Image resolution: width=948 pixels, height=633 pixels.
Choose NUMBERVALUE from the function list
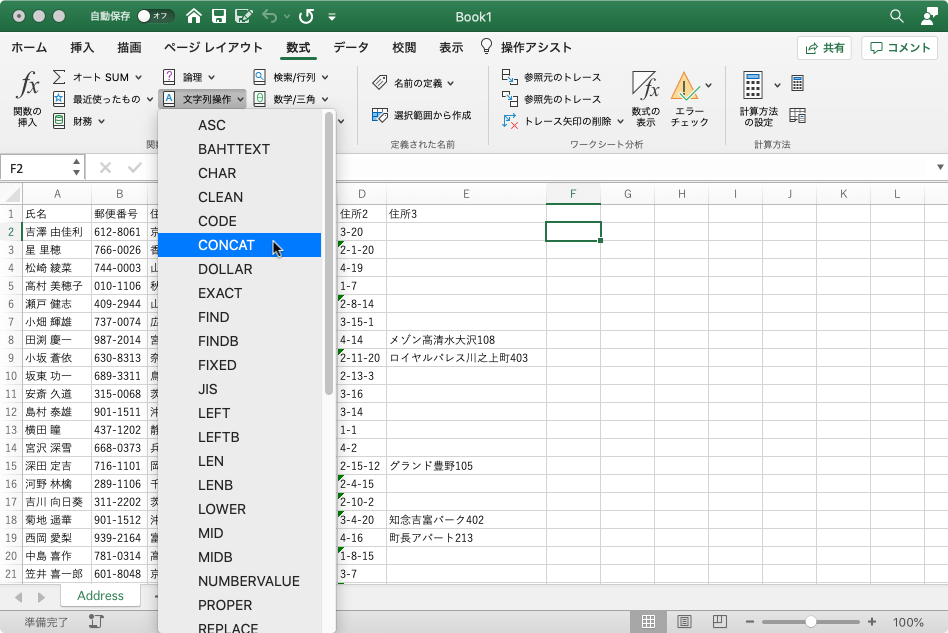coord(239,581)
